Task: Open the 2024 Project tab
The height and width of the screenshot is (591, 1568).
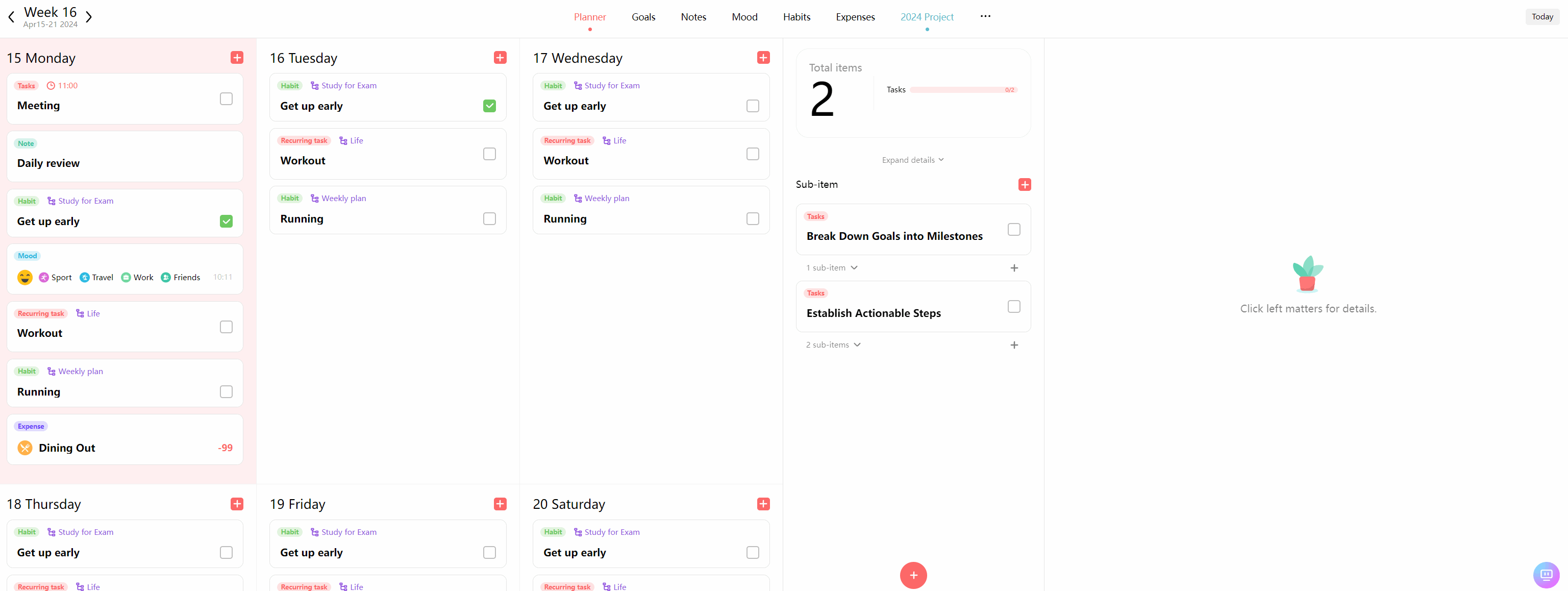Action: tap(927, 17)
